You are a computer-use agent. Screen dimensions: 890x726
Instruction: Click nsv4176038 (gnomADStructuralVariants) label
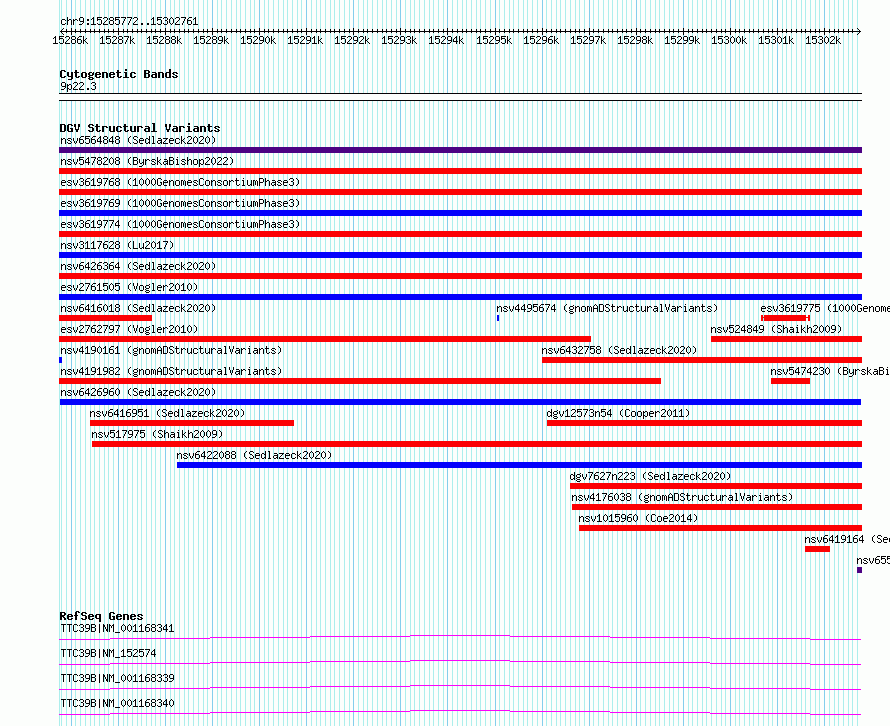[x=682, y=497]
